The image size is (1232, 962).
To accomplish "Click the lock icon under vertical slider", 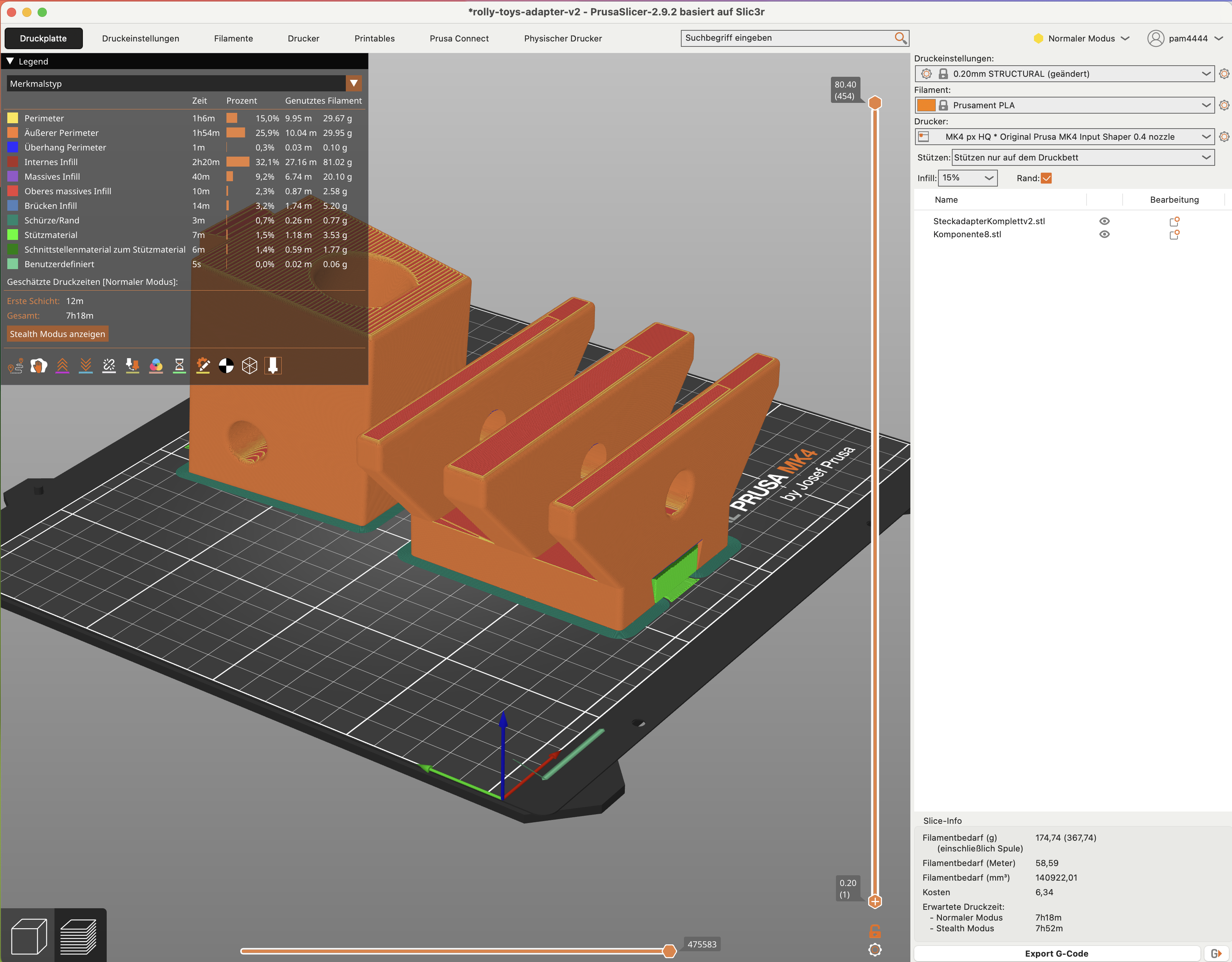I will [x=875, y=931].
